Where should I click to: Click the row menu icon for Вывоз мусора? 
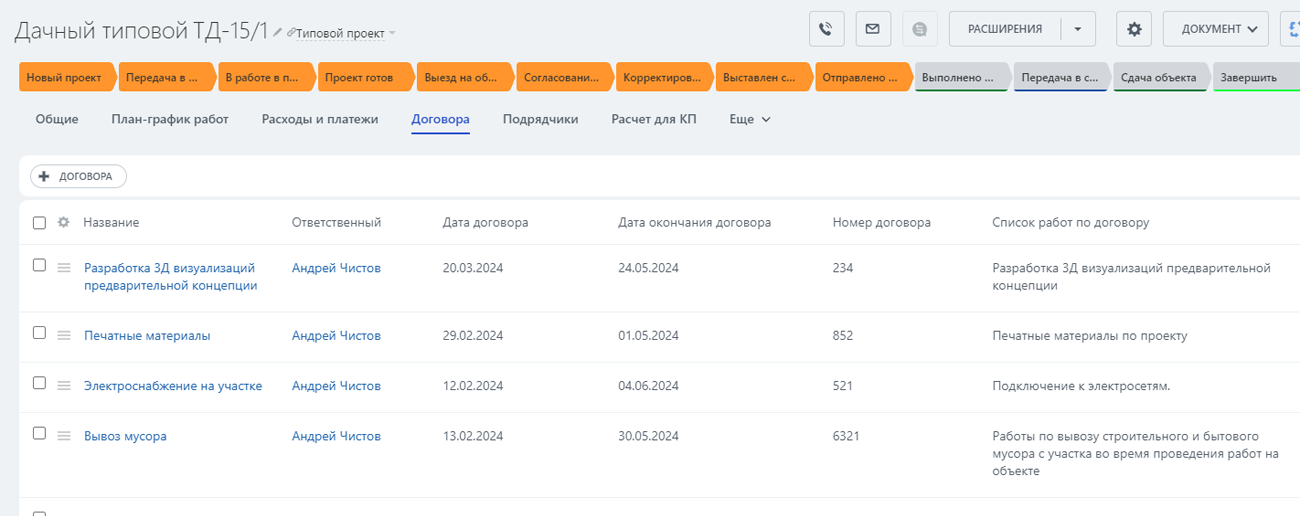tap(64, 436)
